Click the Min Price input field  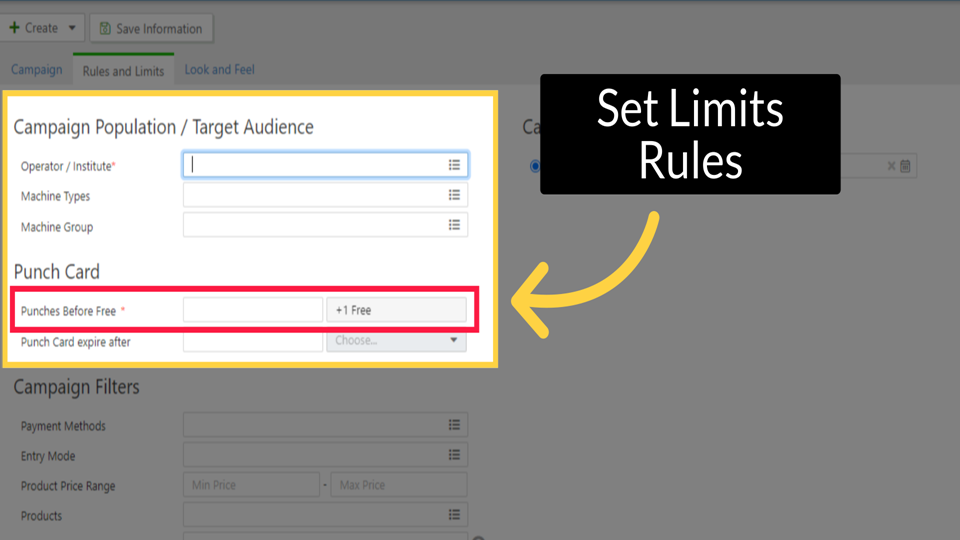click(251, 485)
